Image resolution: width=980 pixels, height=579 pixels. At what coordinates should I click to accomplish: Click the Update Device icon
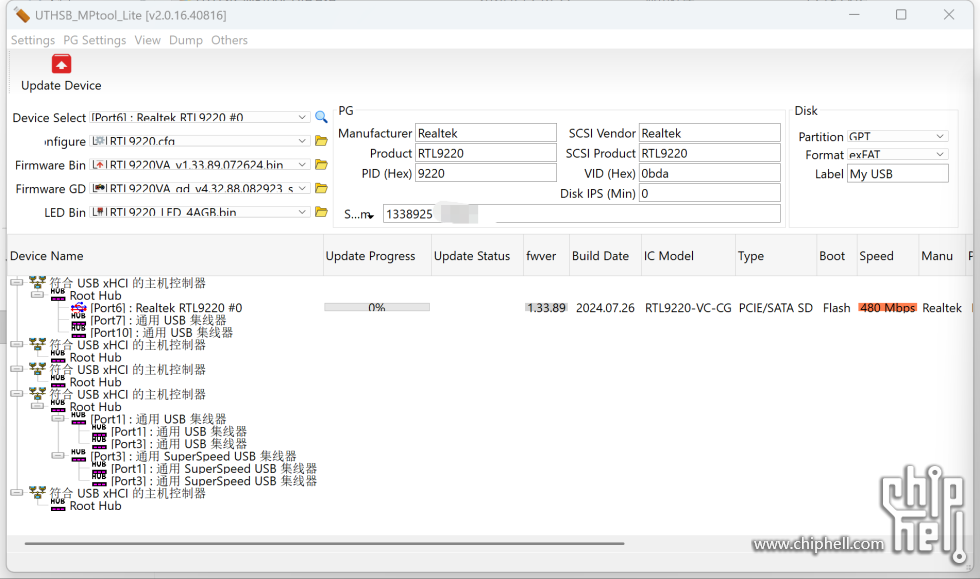pyautogui.click(x=61, y=64)
